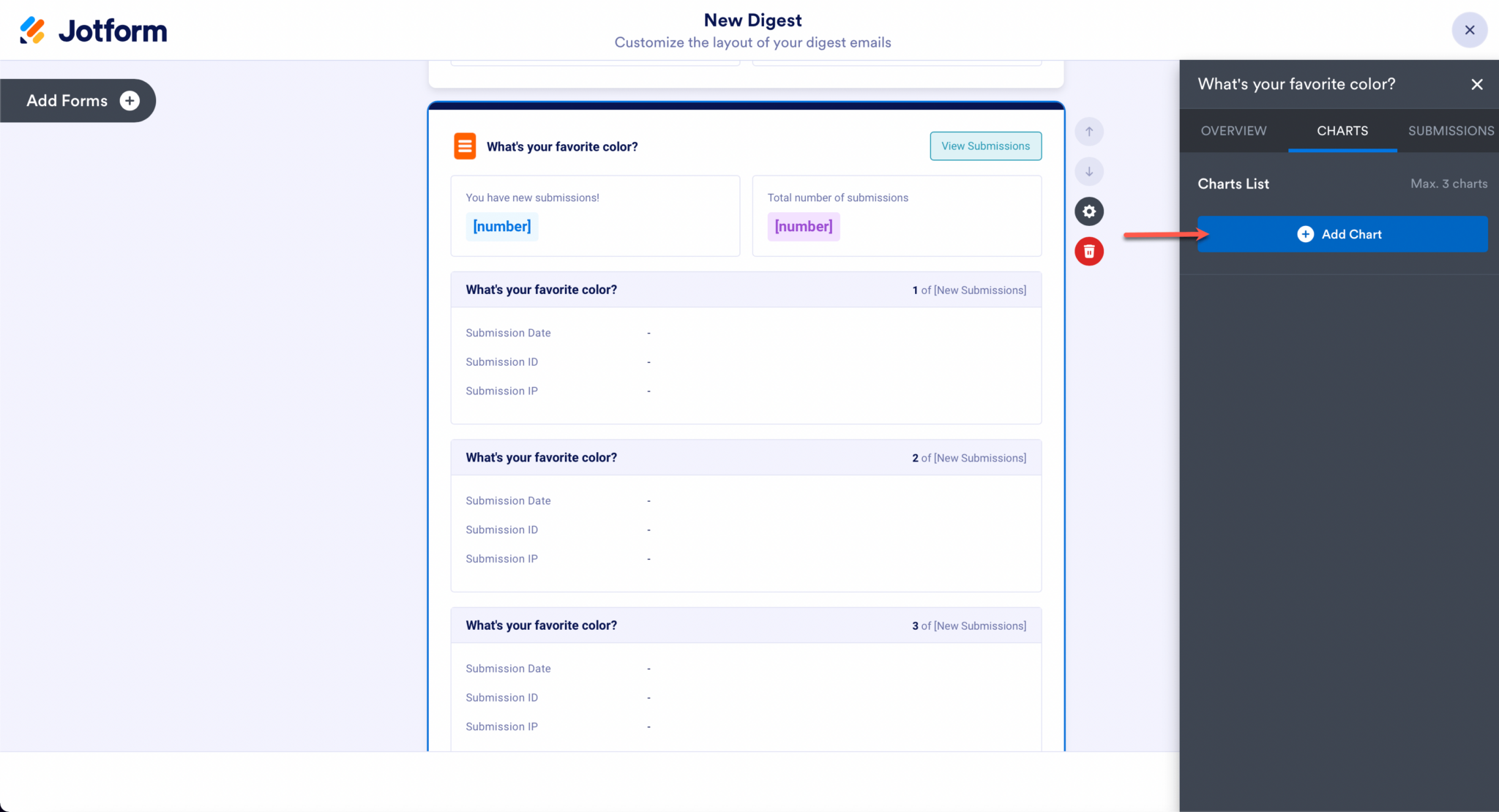The width and height of the screenshot is (1499, 812).
Task: Open View Submissions
Action: [985, 146]
